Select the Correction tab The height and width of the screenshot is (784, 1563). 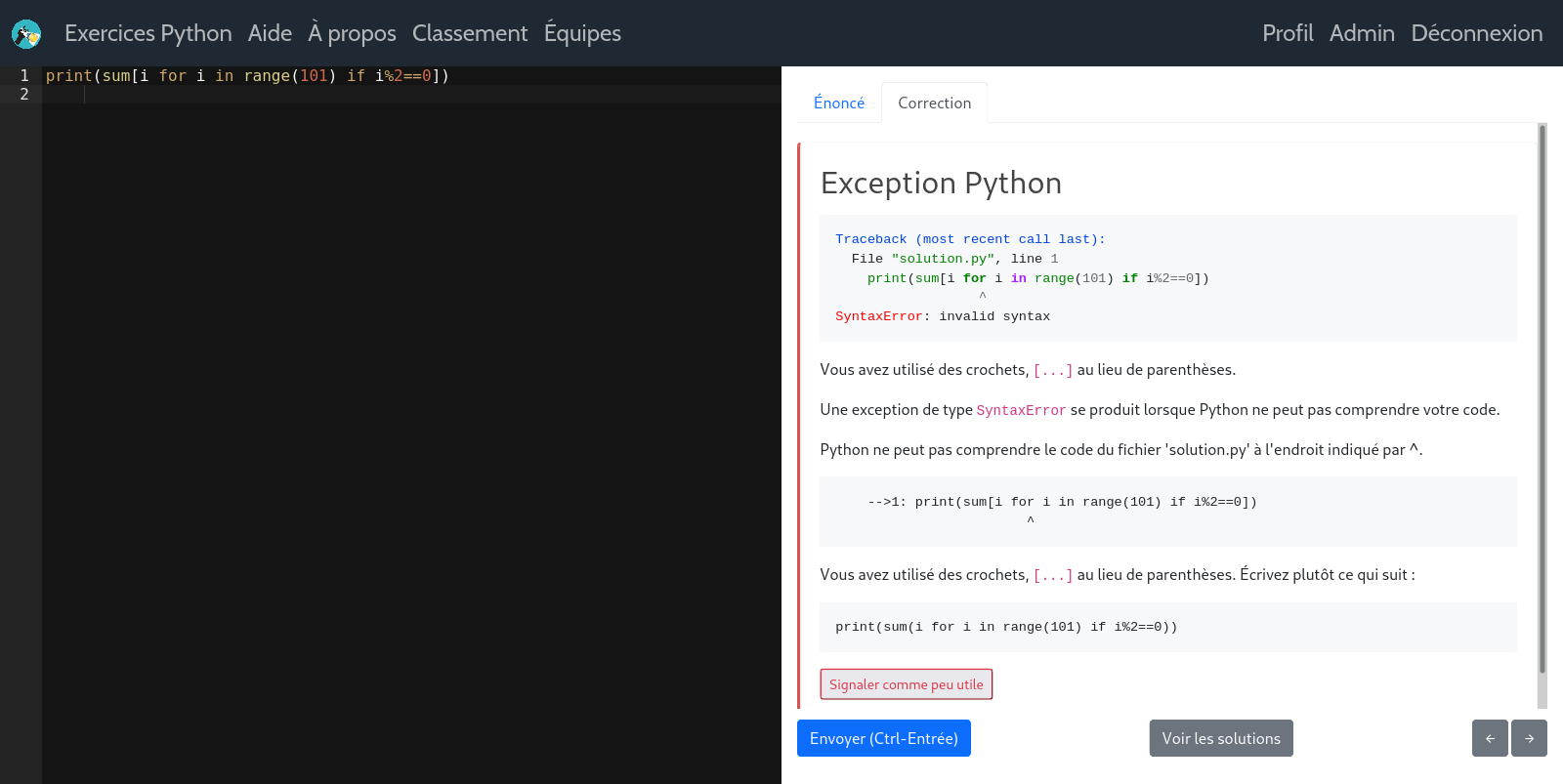tap(935, 103)
